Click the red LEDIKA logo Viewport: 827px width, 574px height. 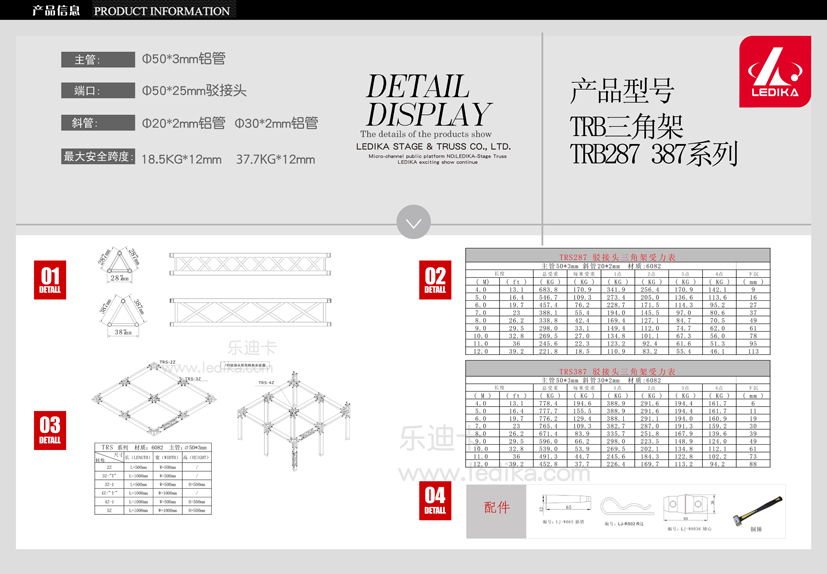tap(775, 72)
